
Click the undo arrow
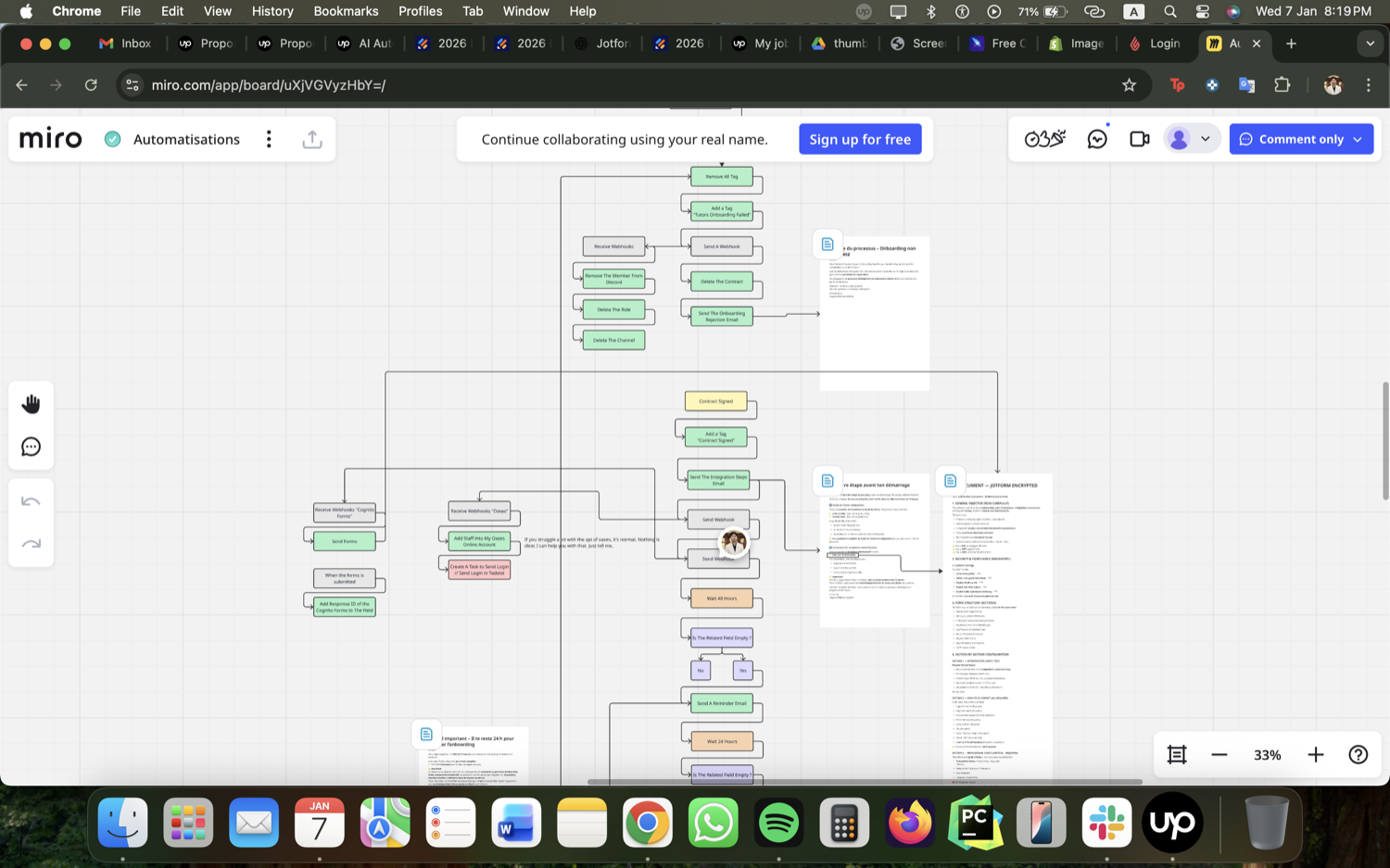pos(31,501)
